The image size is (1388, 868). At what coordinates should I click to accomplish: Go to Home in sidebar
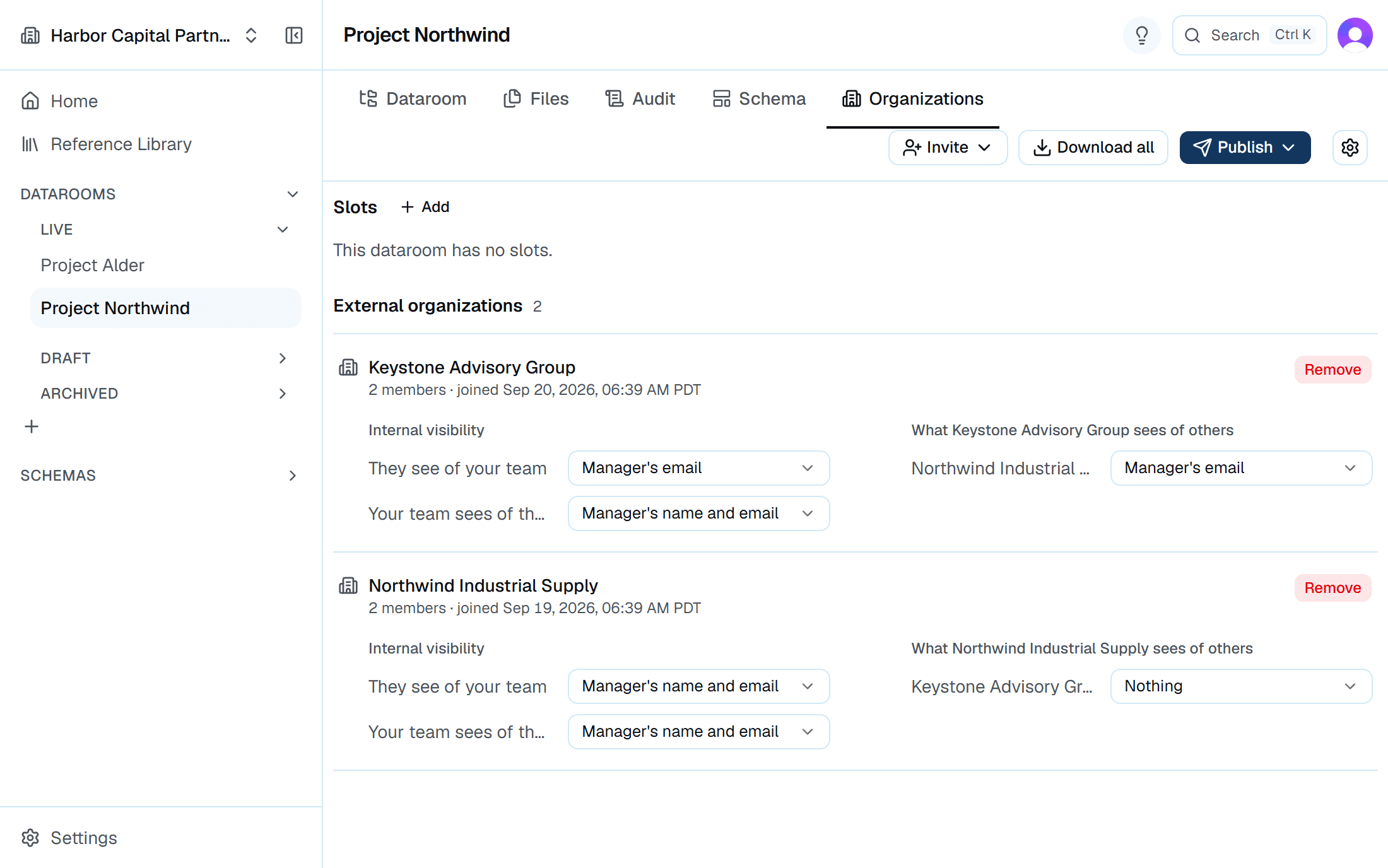pos(160,101)
